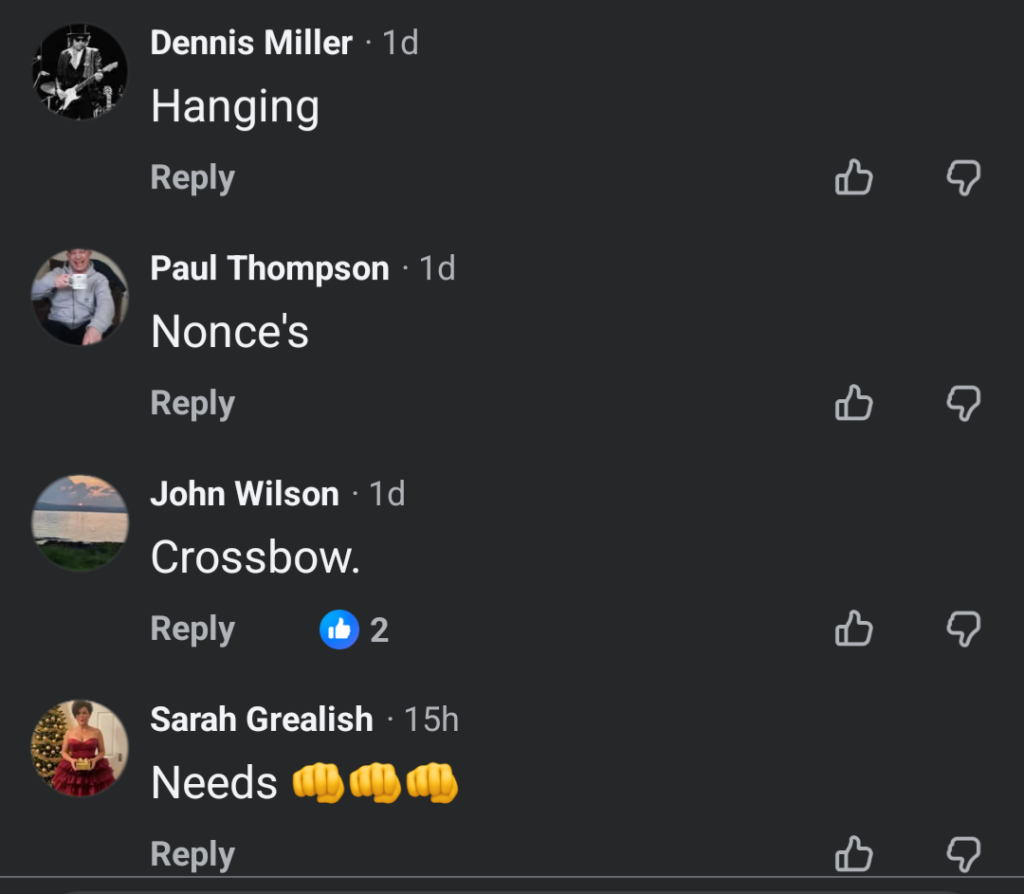Reply to Sarah Grealish's comment
Screen dimensions: 1024x894
tap(192, 855)
